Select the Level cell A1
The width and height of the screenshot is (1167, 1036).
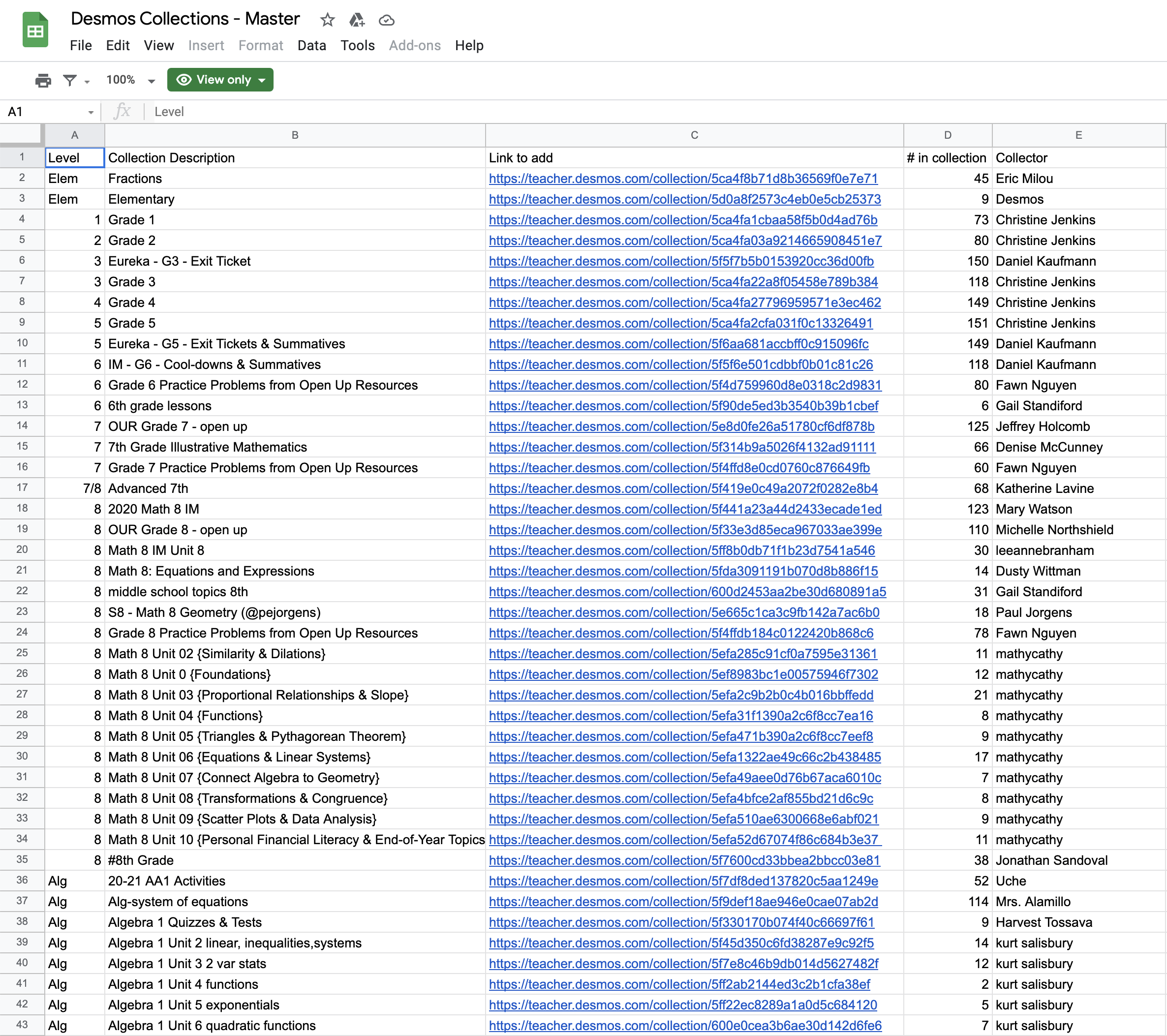click(75, 158)
